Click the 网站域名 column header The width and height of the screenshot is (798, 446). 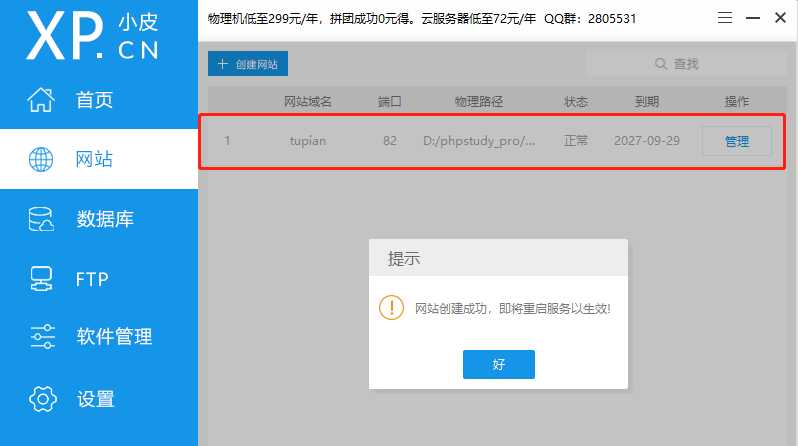(x=307, y=101)
